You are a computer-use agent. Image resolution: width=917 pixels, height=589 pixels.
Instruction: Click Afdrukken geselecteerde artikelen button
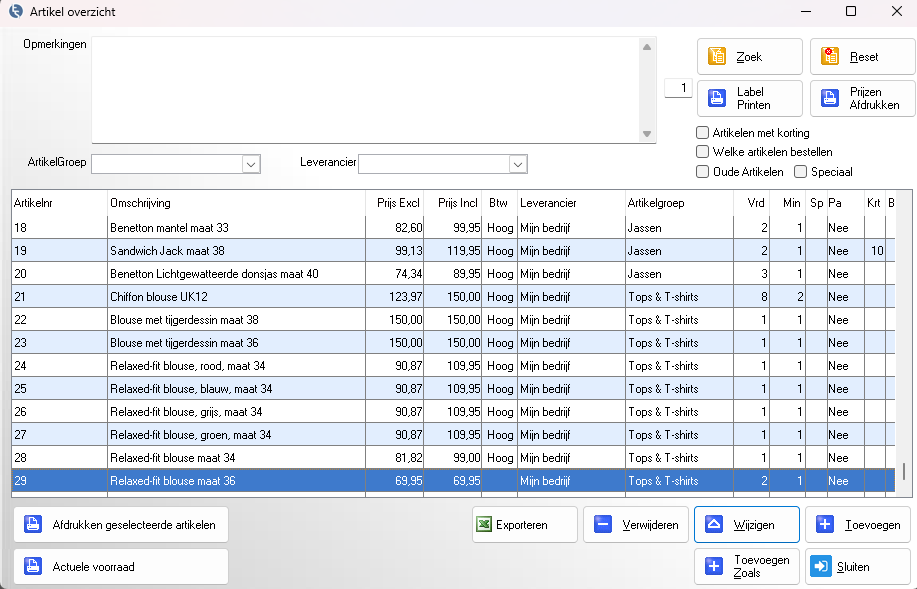click(x=121, y=525)
